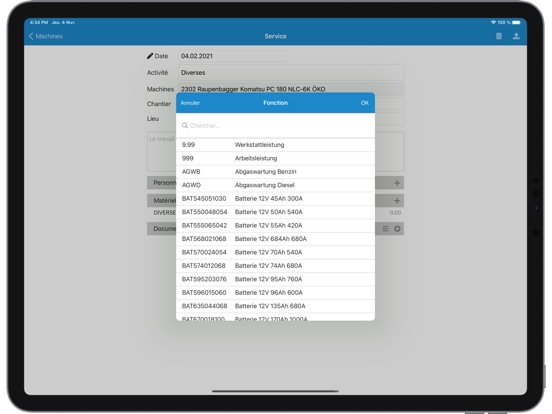This screenshot has width=552, height=414.
Task: Click the Le travail text area
Action: (162, 152)
